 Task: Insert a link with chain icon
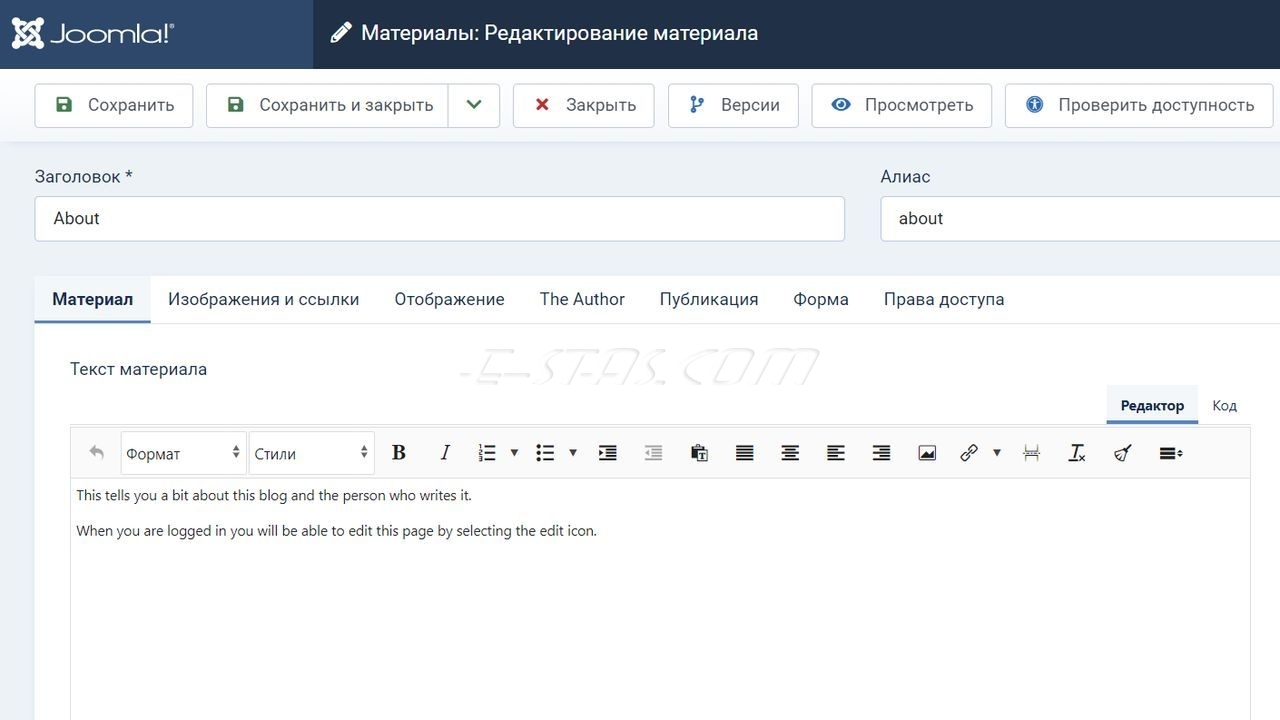point(969,453)
